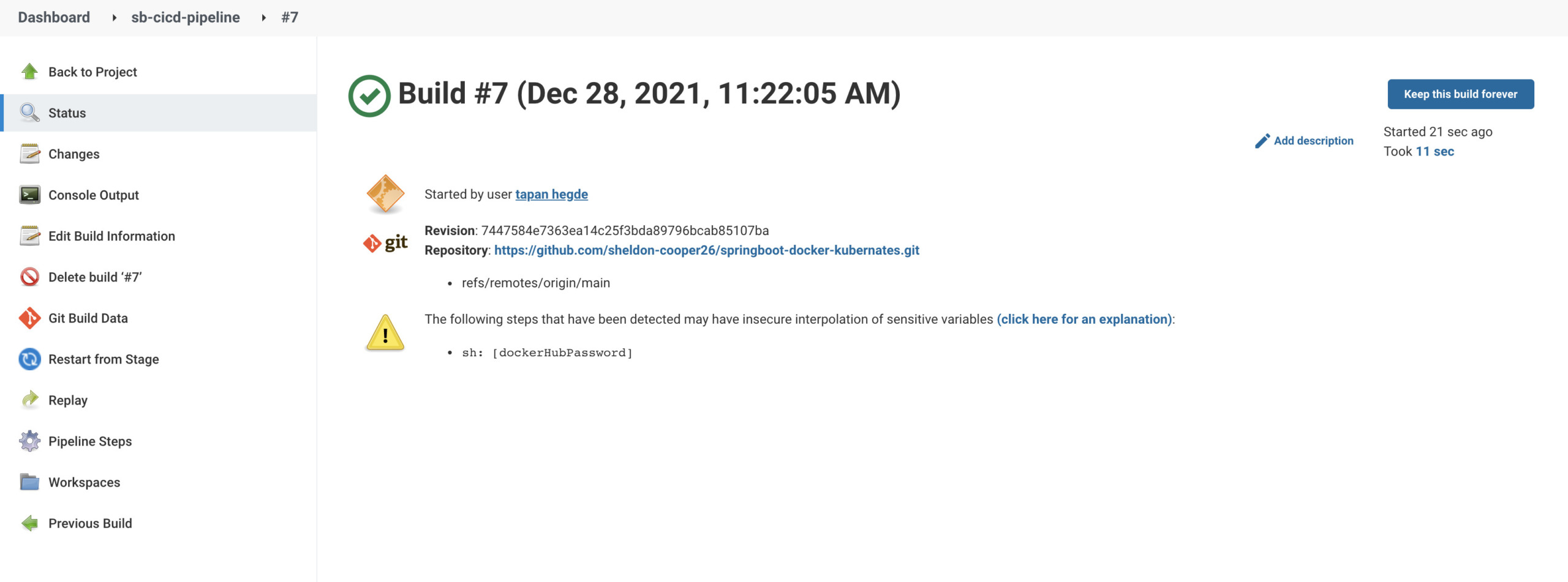1568x582 pixels.
Task: Click the Status magnifying glass icon
Action: (29, 113)
